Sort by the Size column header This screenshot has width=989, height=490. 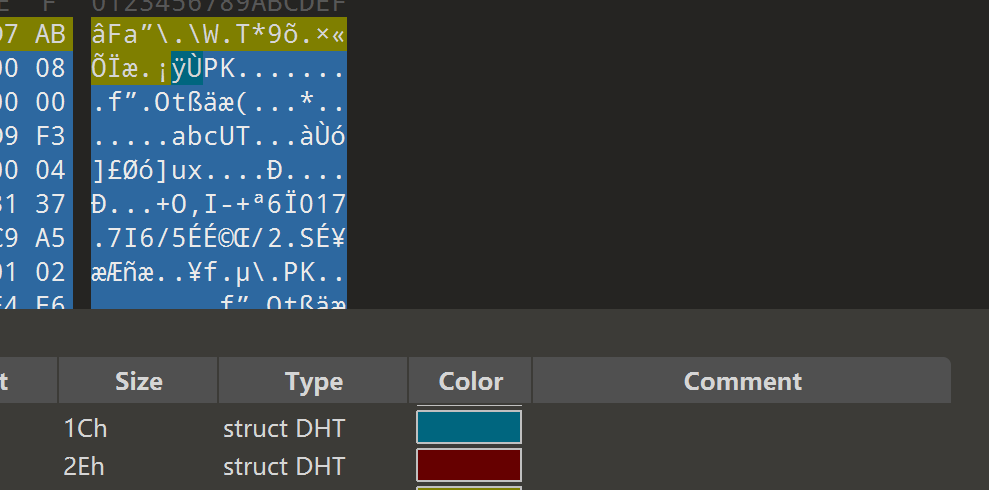tap(138, 381)
